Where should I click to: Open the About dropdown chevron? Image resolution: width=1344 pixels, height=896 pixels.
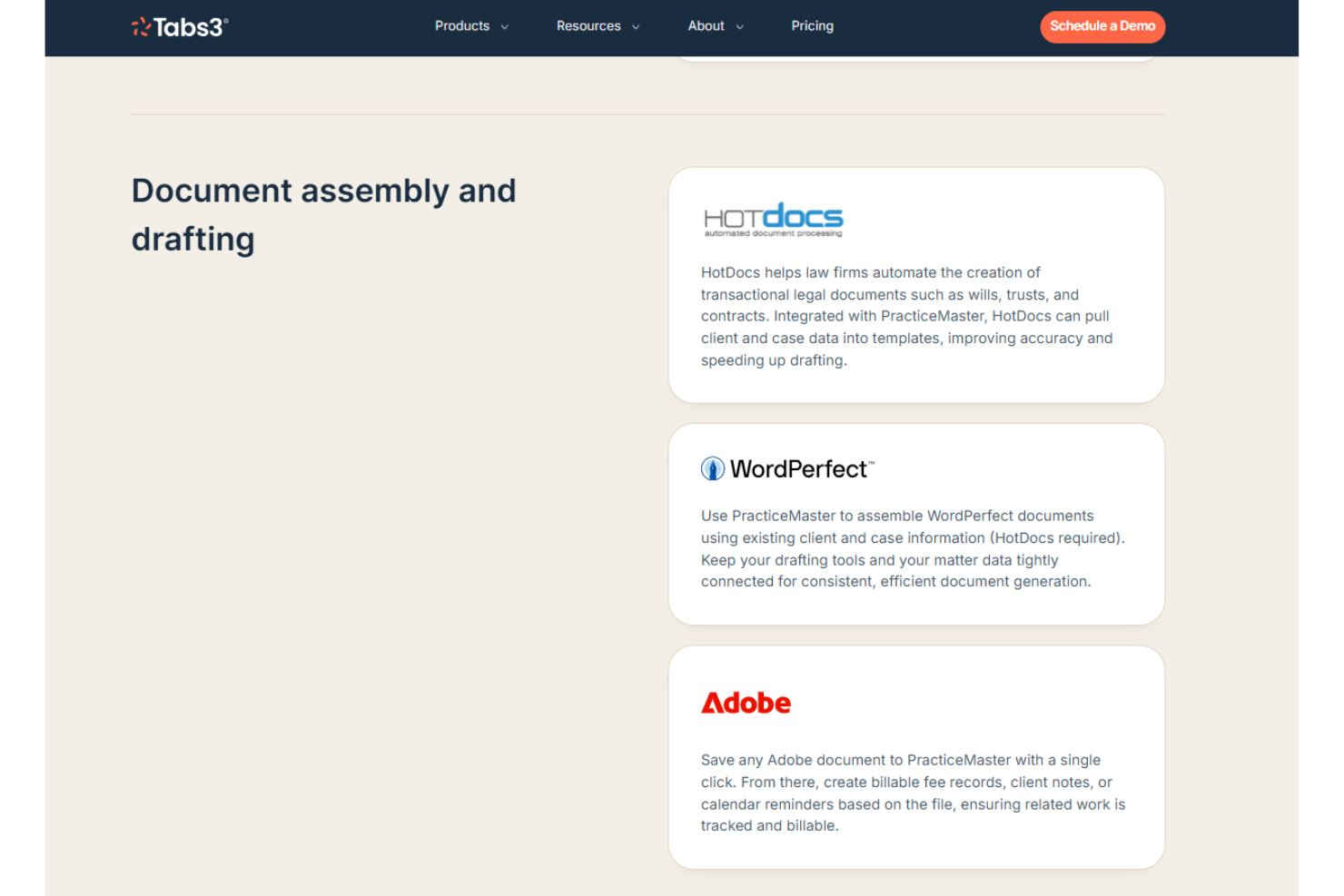pos(740,27)
